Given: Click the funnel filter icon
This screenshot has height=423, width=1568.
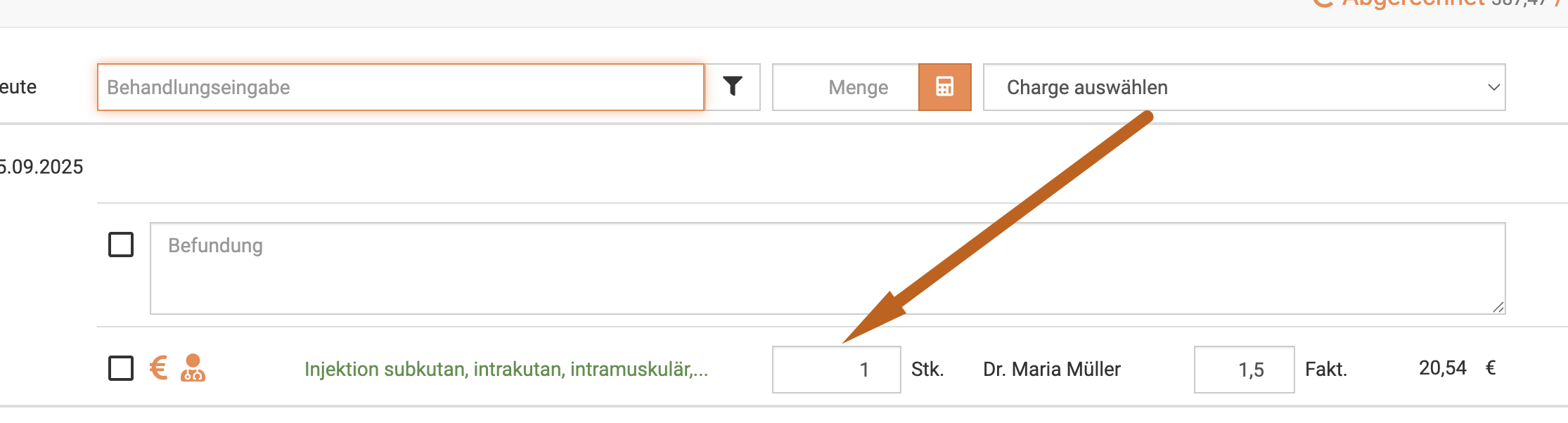Looking at the screenshot, I should tap(733, 86).
